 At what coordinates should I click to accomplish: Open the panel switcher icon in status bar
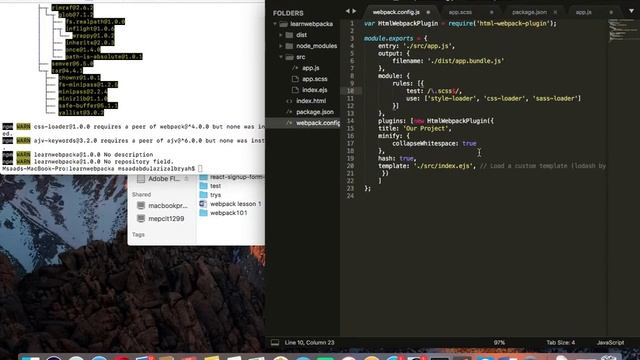coord(275,343)
